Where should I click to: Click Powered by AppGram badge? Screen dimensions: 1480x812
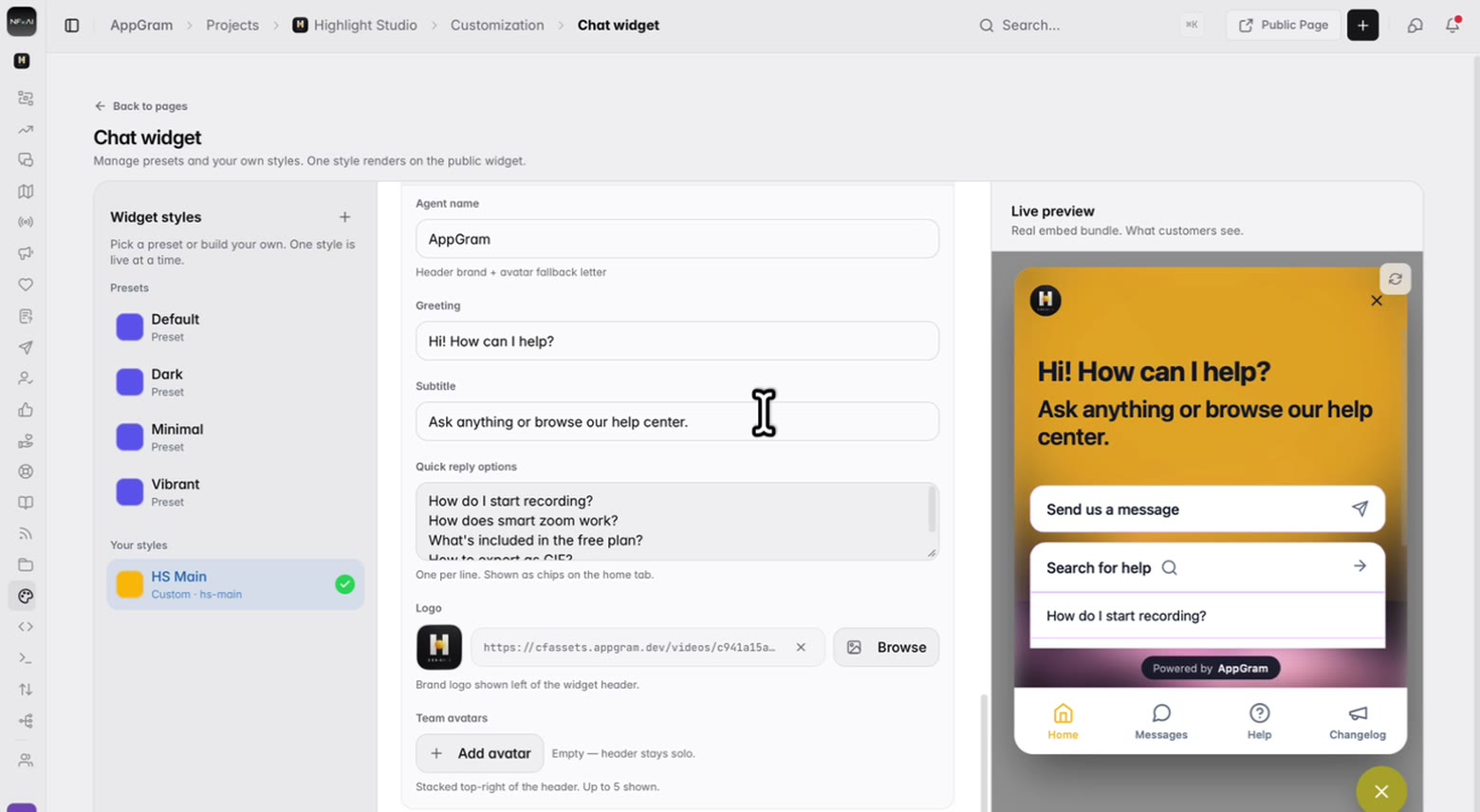(x=1211, y=669)
